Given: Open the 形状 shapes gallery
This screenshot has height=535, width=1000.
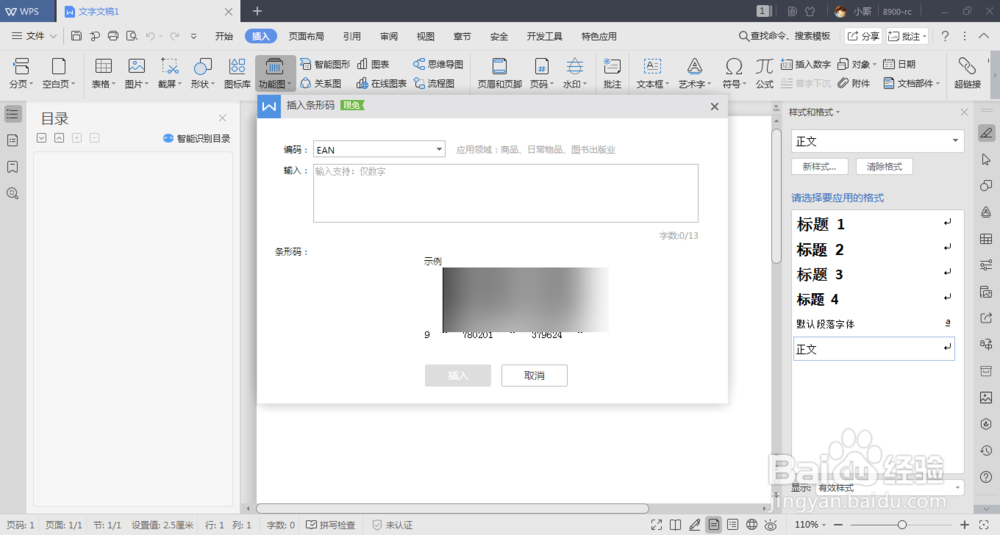Looking at the screenshot, I should coord(203,73).
